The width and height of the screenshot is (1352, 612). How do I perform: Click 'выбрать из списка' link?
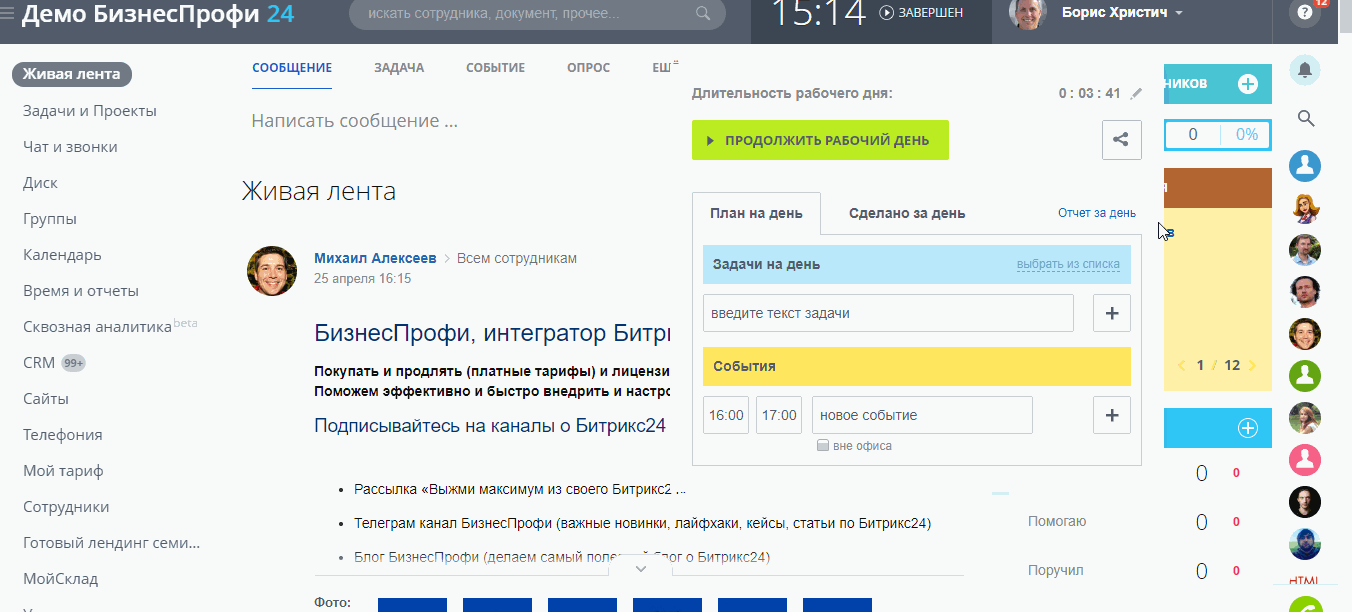(x=1068, y=265)
